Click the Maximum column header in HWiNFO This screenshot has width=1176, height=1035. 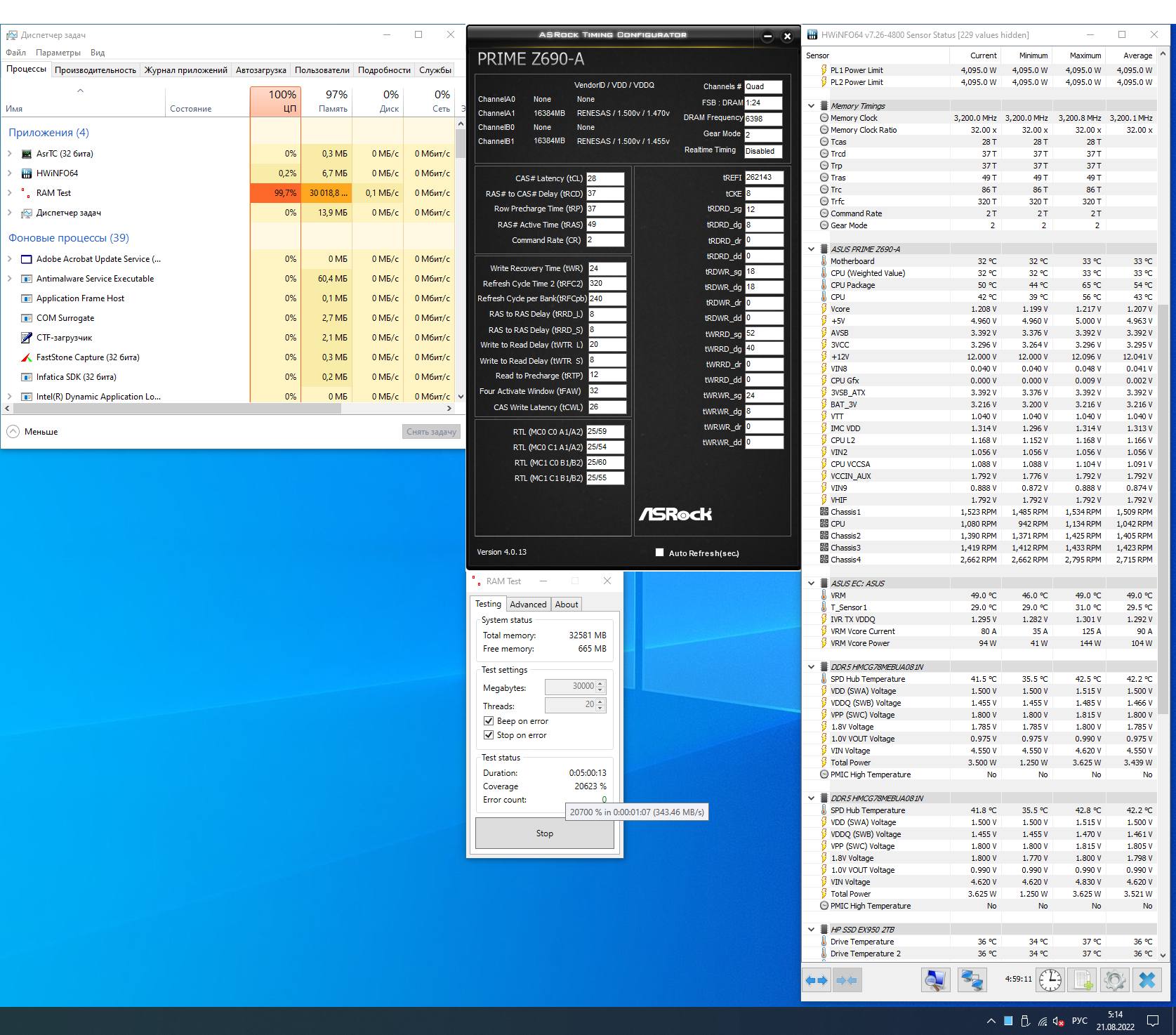coord(1079,55)
